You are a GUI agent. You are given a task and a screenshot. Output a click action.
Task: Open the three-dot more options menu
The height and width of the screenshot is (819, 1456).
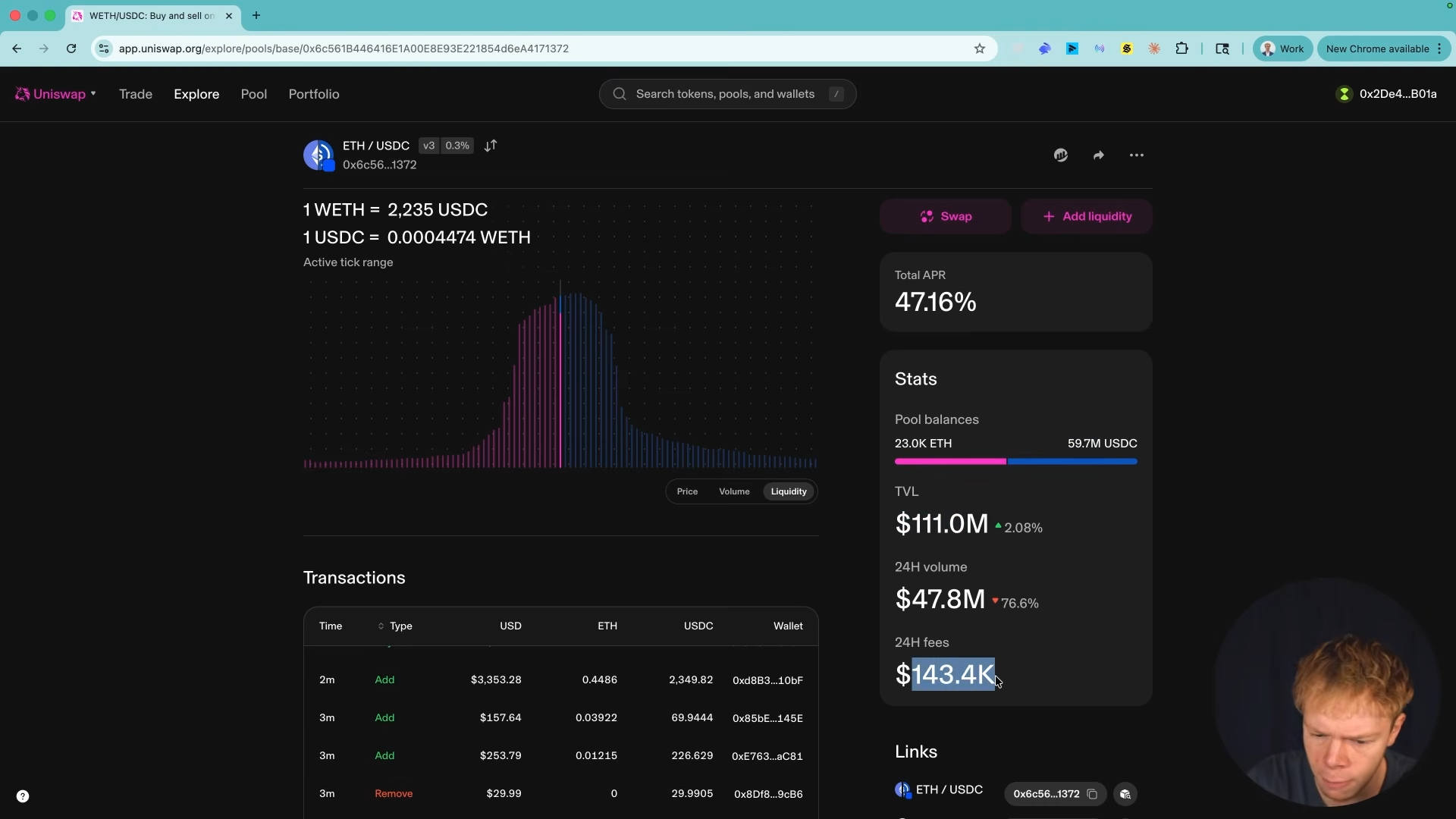pos(1137,155)
